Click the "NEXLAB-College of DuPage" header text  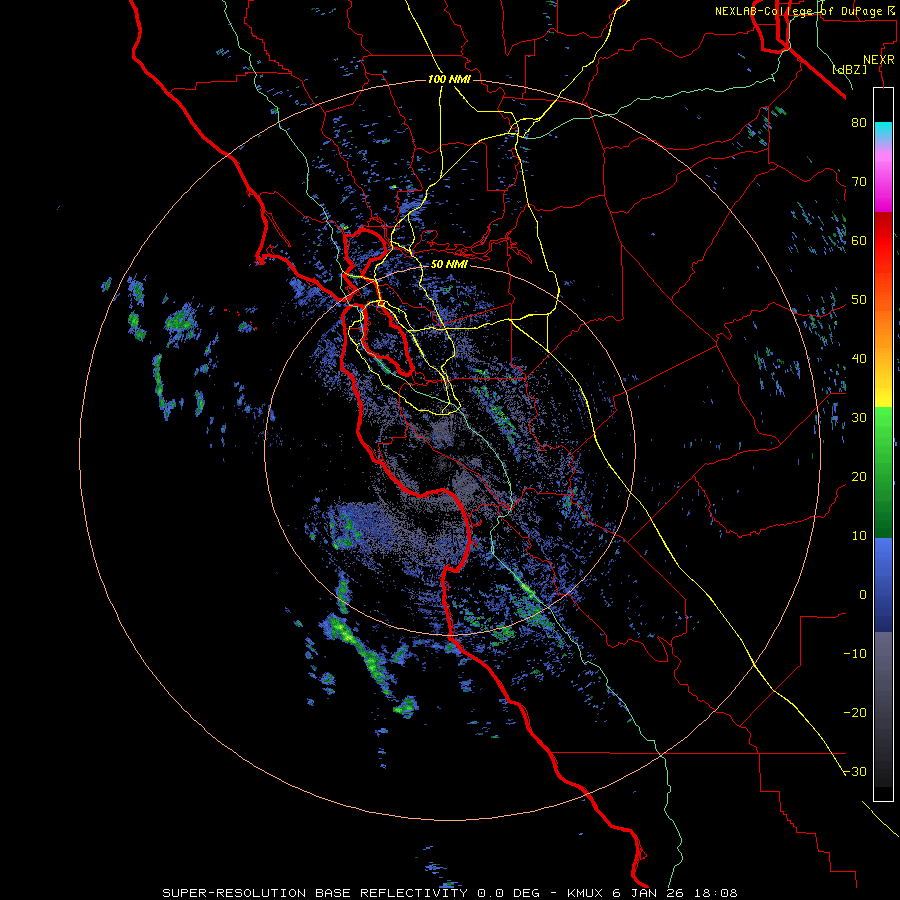click(798, 11)
